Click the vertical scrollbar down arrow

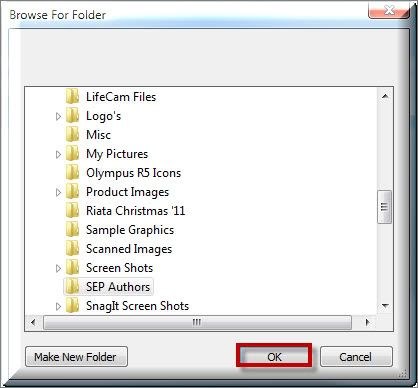tap(385, 306)
